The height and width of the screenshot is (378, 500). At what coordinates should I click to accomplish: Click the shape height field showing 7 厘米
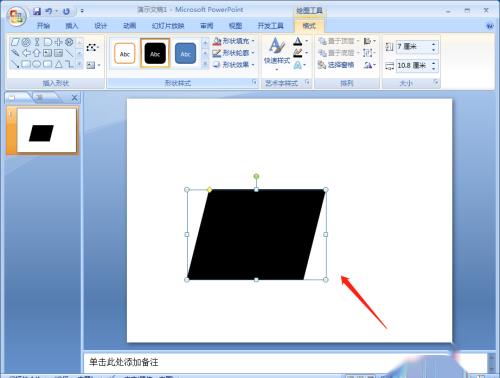(x=413, y=47)
